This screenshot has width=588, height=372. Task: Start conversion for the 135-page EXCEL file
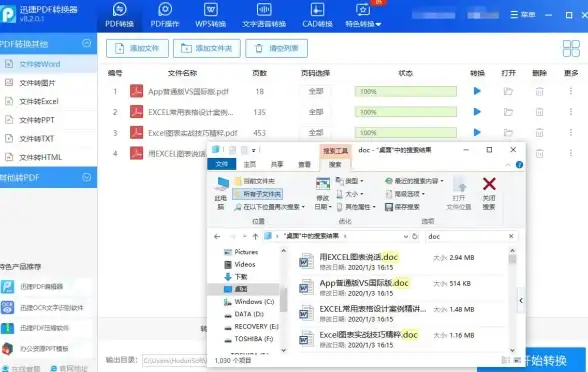(x=477, y=112)
